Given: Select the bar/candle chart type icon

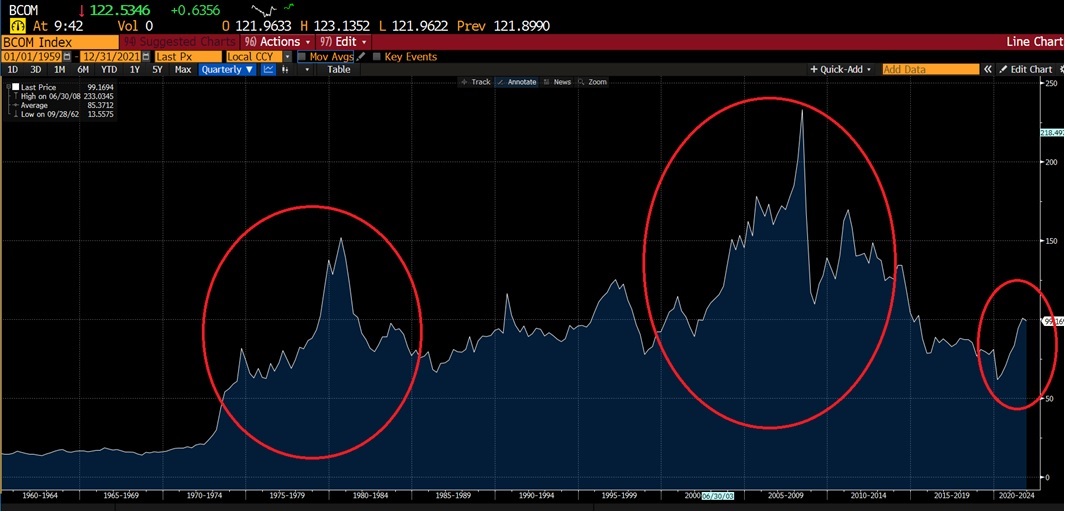Looking at the screenshot, I should pos(285,69).
